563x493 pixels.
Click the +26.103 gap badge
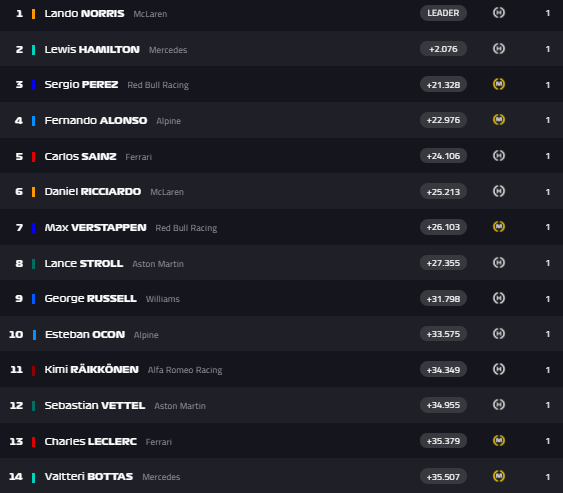click(443, 227)
